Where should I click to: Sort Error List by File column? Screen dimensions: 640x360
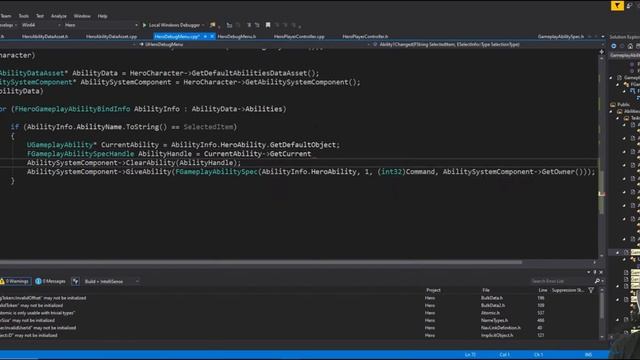point(486,290)
